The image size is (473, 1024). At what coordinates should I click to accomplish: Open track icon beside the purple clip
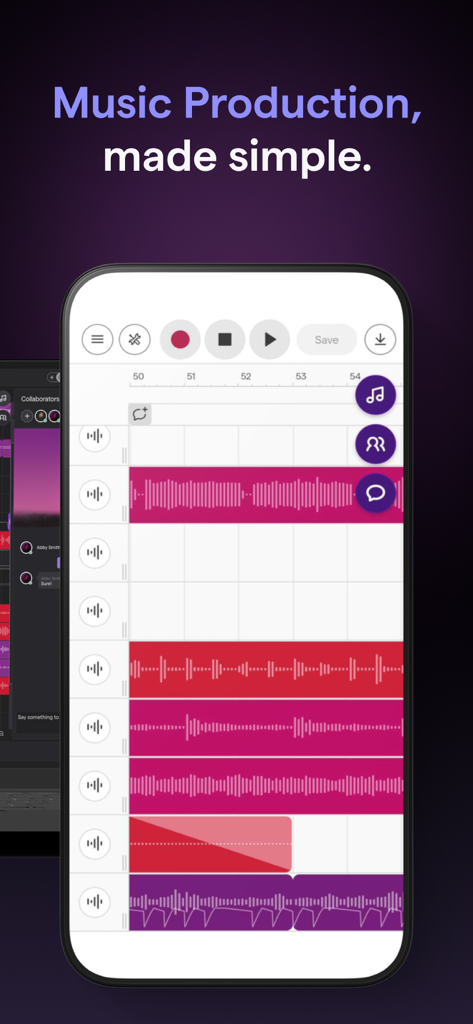pyautogui.click(x=95, y=902)
